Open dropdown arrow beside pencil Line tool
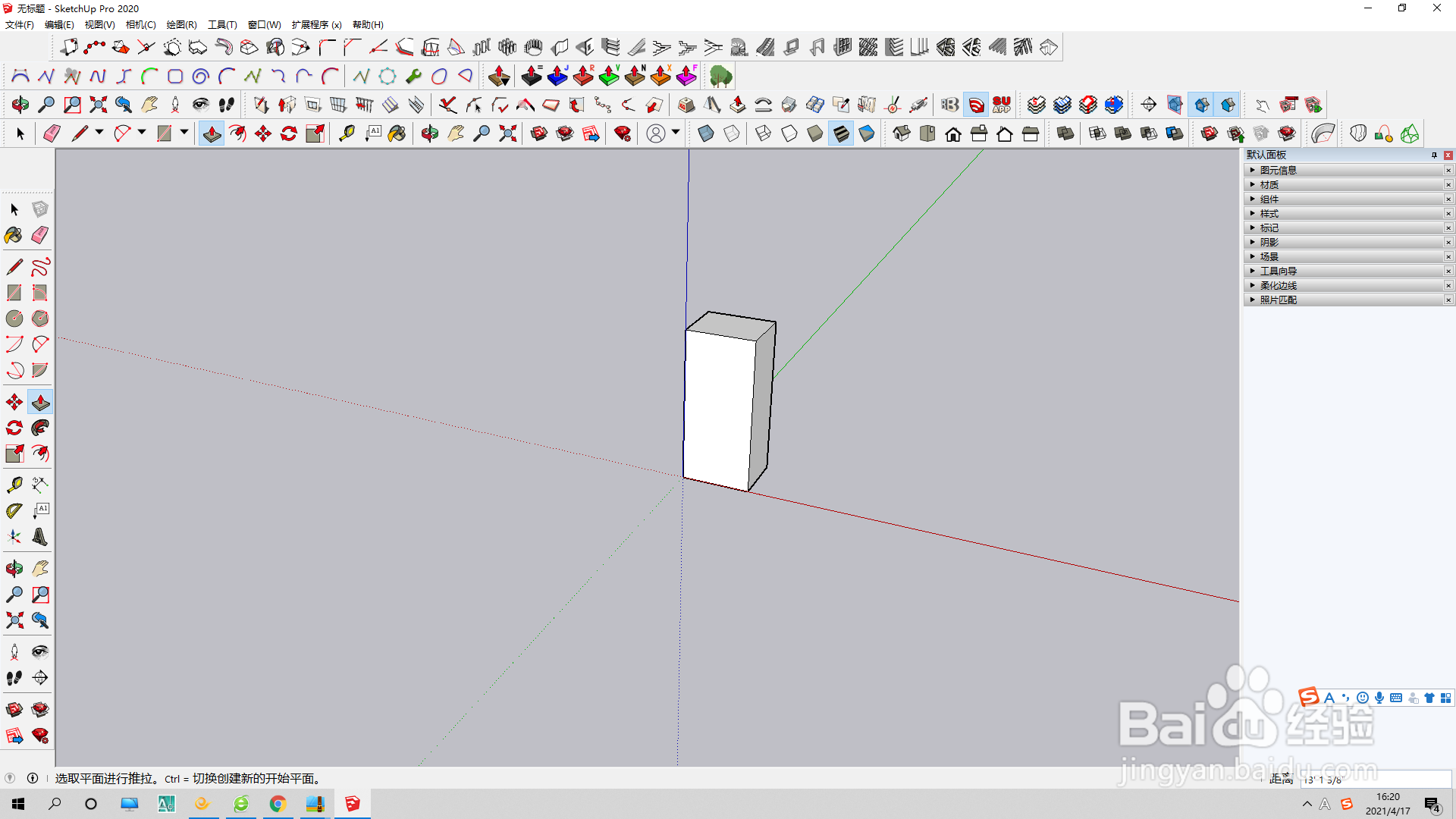The height and width of the screenshot is (819, 1456). pos(99,133)
